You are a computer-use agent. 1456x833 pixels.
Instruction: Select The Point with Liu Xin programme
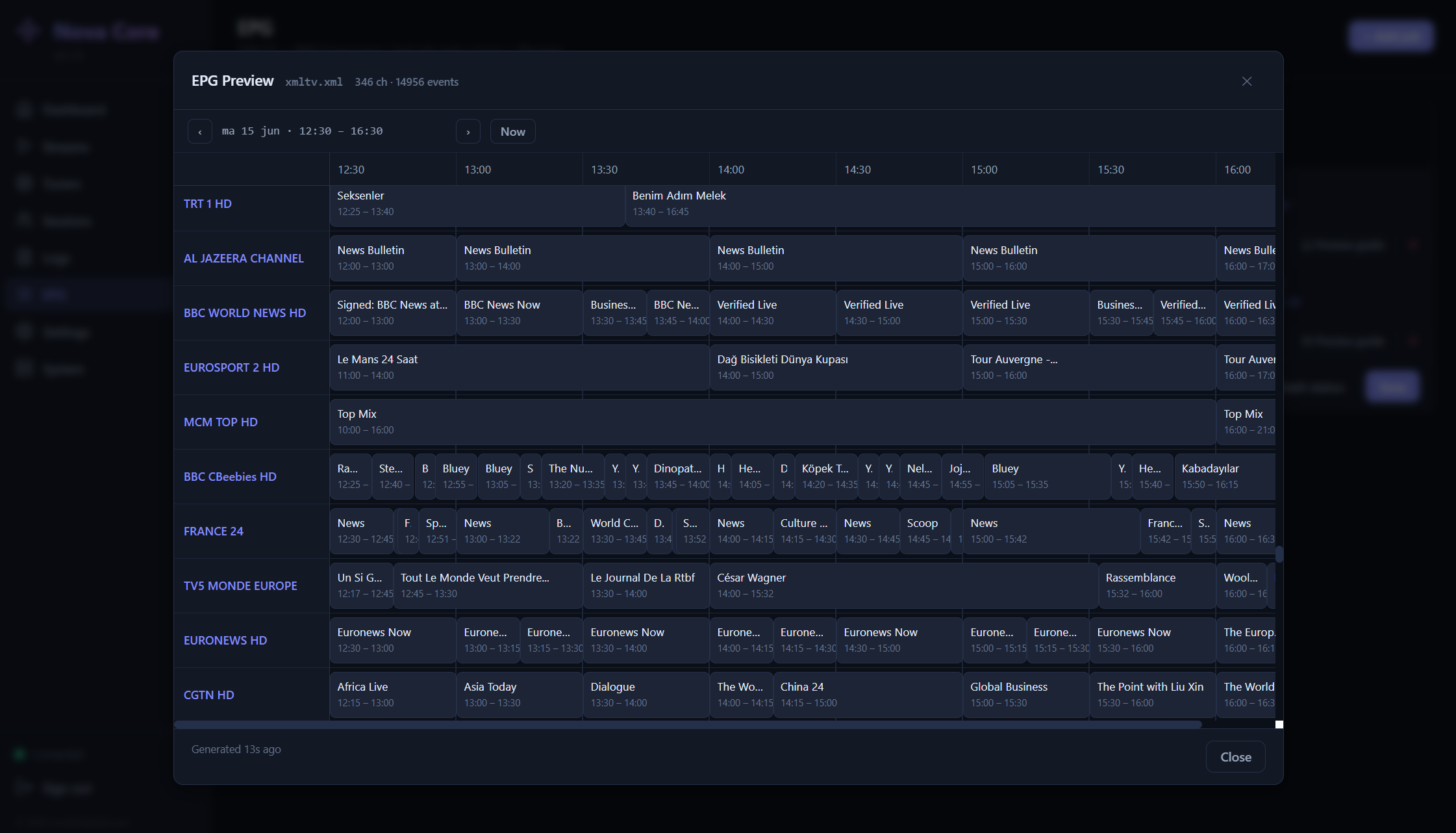tap(1152, 695)
